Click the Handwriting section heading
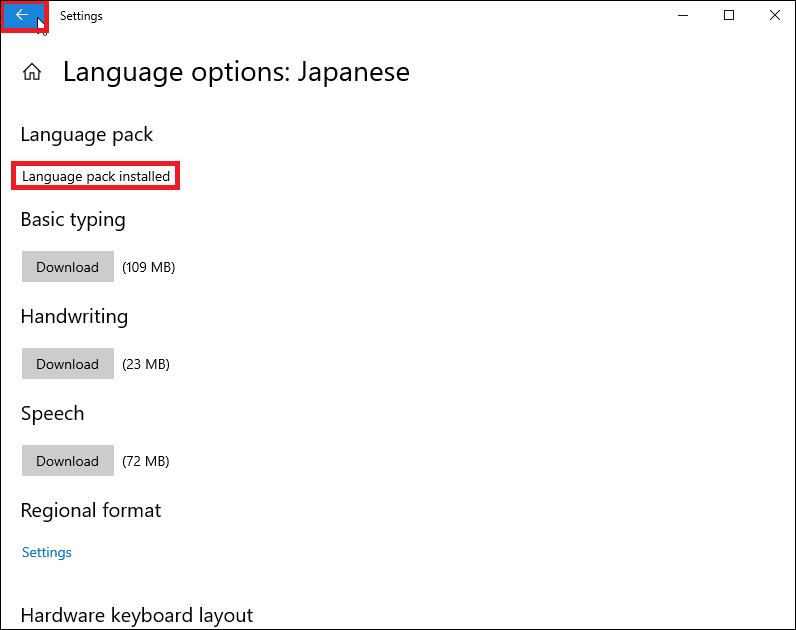The image size is (796, 630). pos(74,317)
